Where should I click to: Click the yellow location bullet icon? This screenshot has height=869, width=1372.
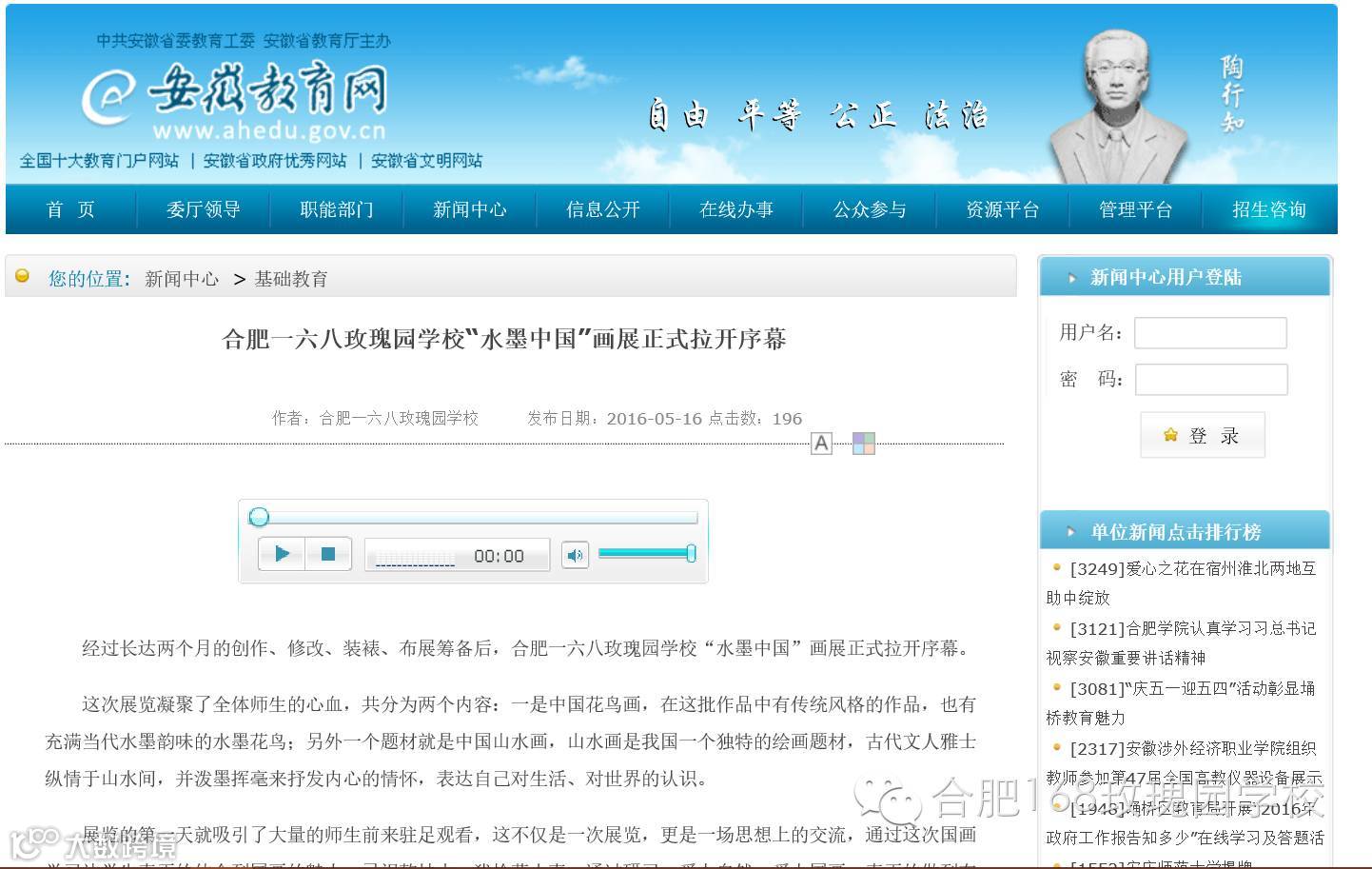pos(23,276)
